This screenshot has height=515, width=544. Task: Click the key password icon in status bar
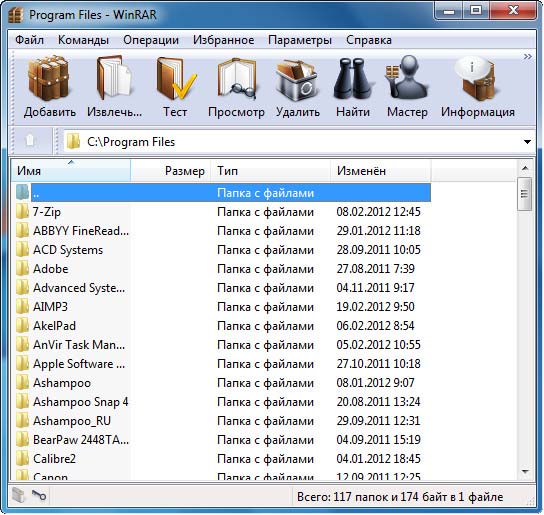tap(39, 496)
